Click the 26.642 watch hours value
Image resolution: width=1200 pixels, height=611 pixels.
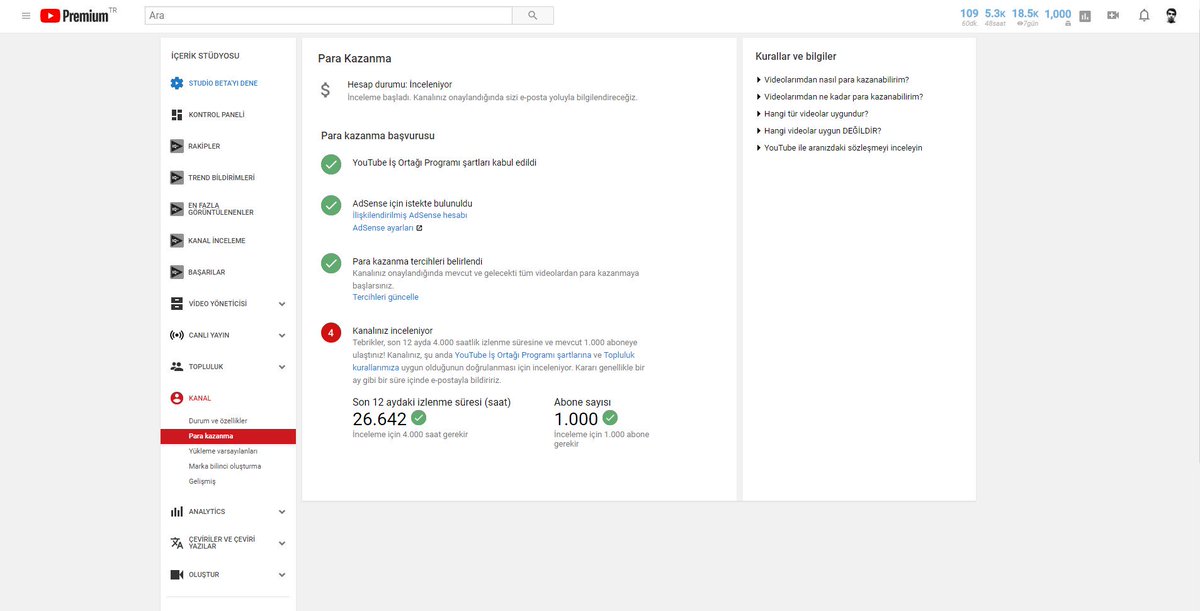coord(380,419)
